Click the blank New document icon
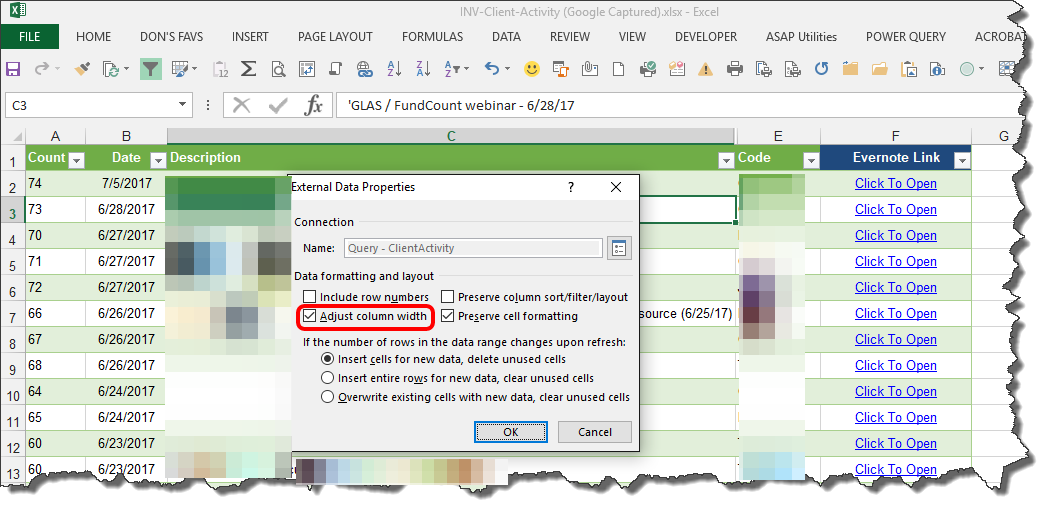The height and width of the screenshot is (513, 1050). point(619,68)
